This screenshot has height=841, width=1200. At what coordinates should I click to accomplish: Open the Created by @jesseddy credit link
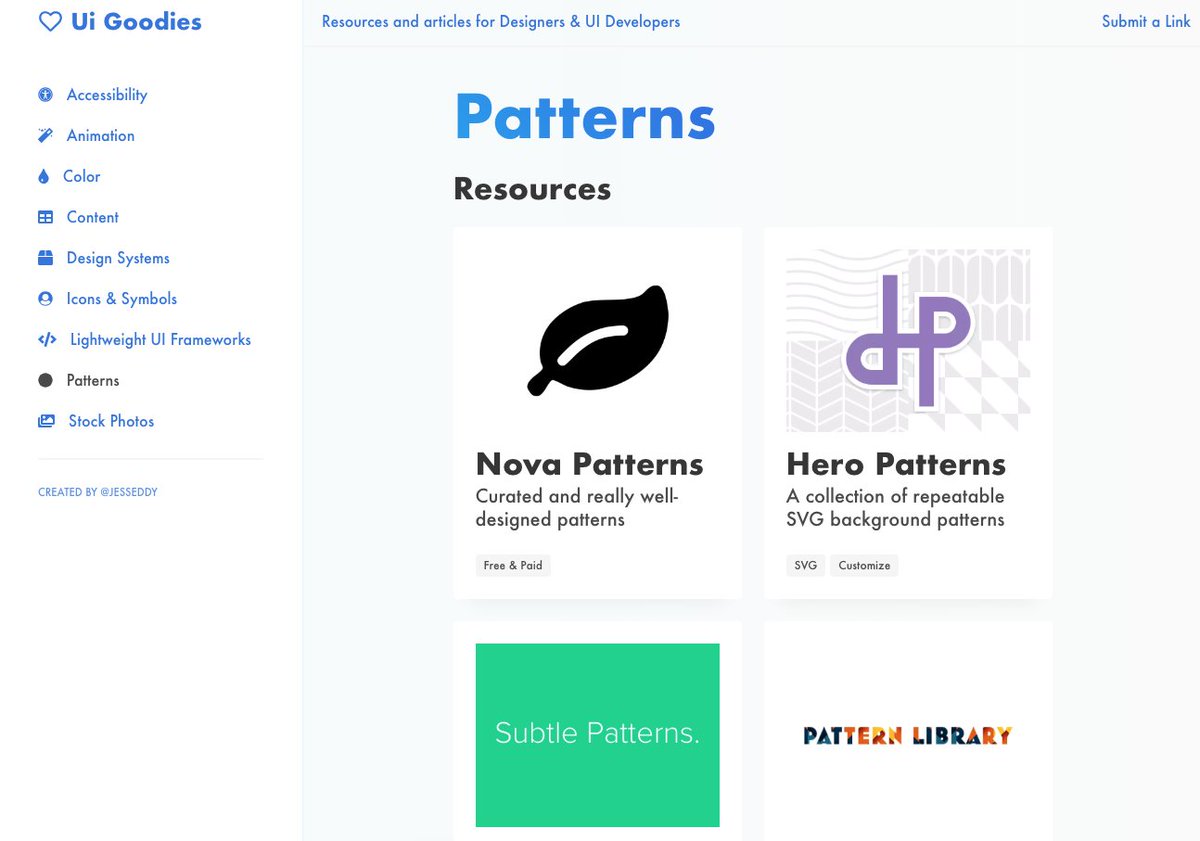click(98, 492)
